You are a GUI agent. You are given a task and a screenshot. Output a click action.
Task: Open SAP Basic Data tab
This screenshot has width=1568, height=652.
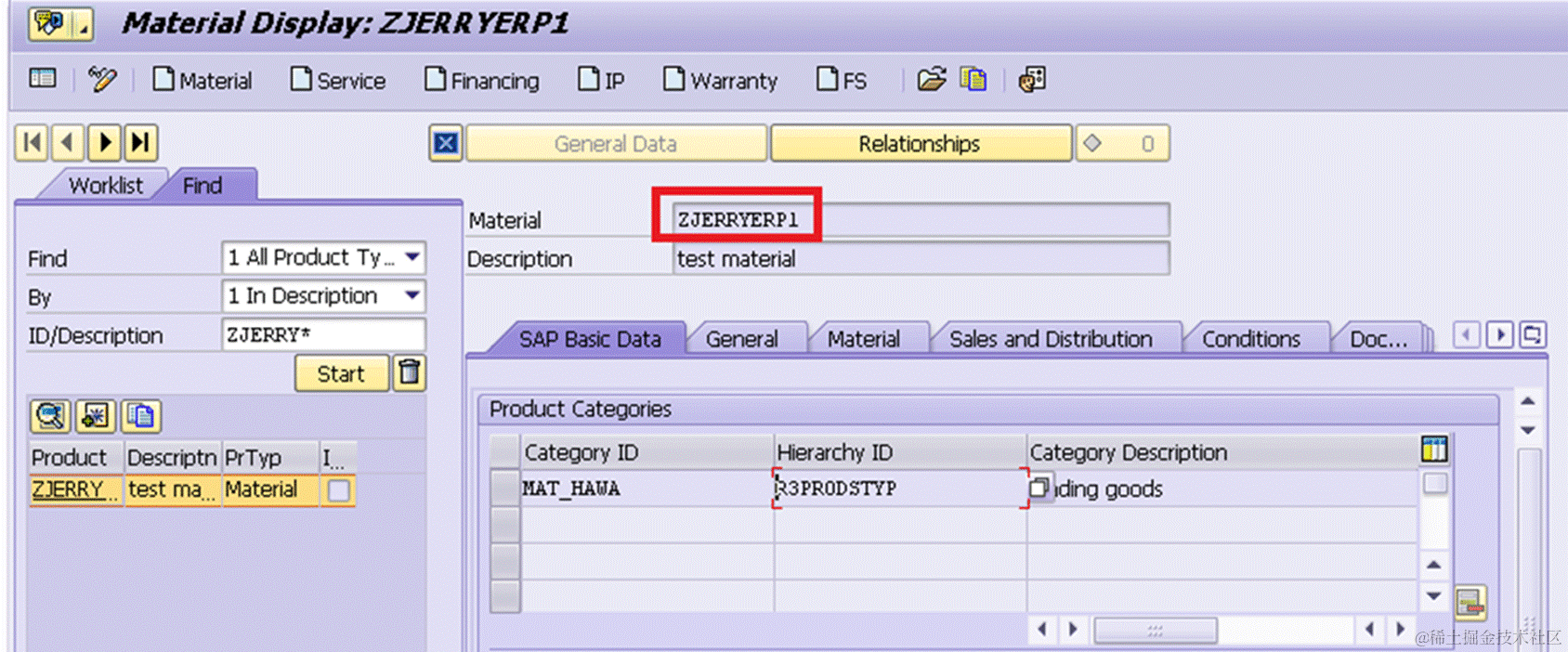pos(590,339)
